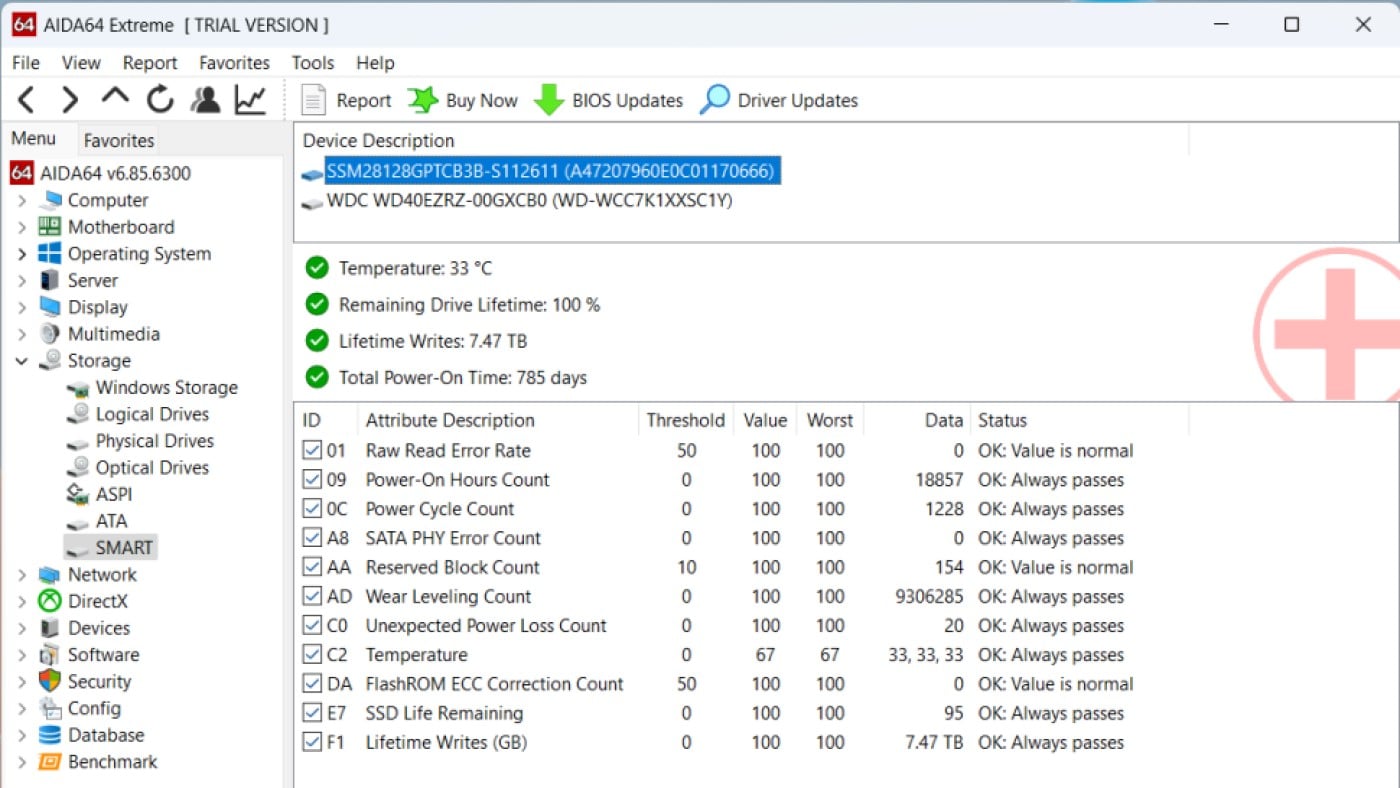The image size is (1400, 788).
Task: Go up one level with Up arrow
Action: click(115, 99)
